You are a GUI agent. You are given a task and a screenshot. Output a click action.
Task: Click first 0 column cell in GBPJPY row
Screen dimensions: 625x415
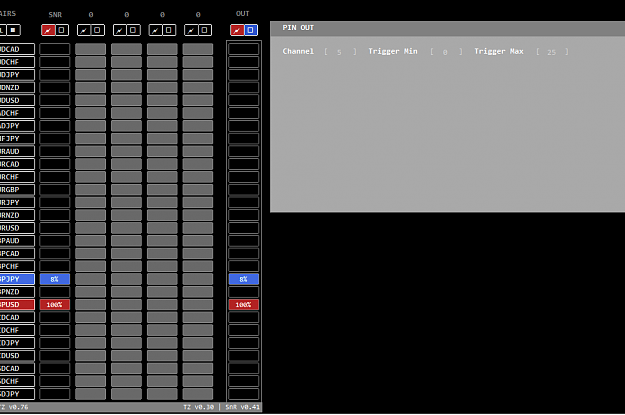(x=90, y=279)
